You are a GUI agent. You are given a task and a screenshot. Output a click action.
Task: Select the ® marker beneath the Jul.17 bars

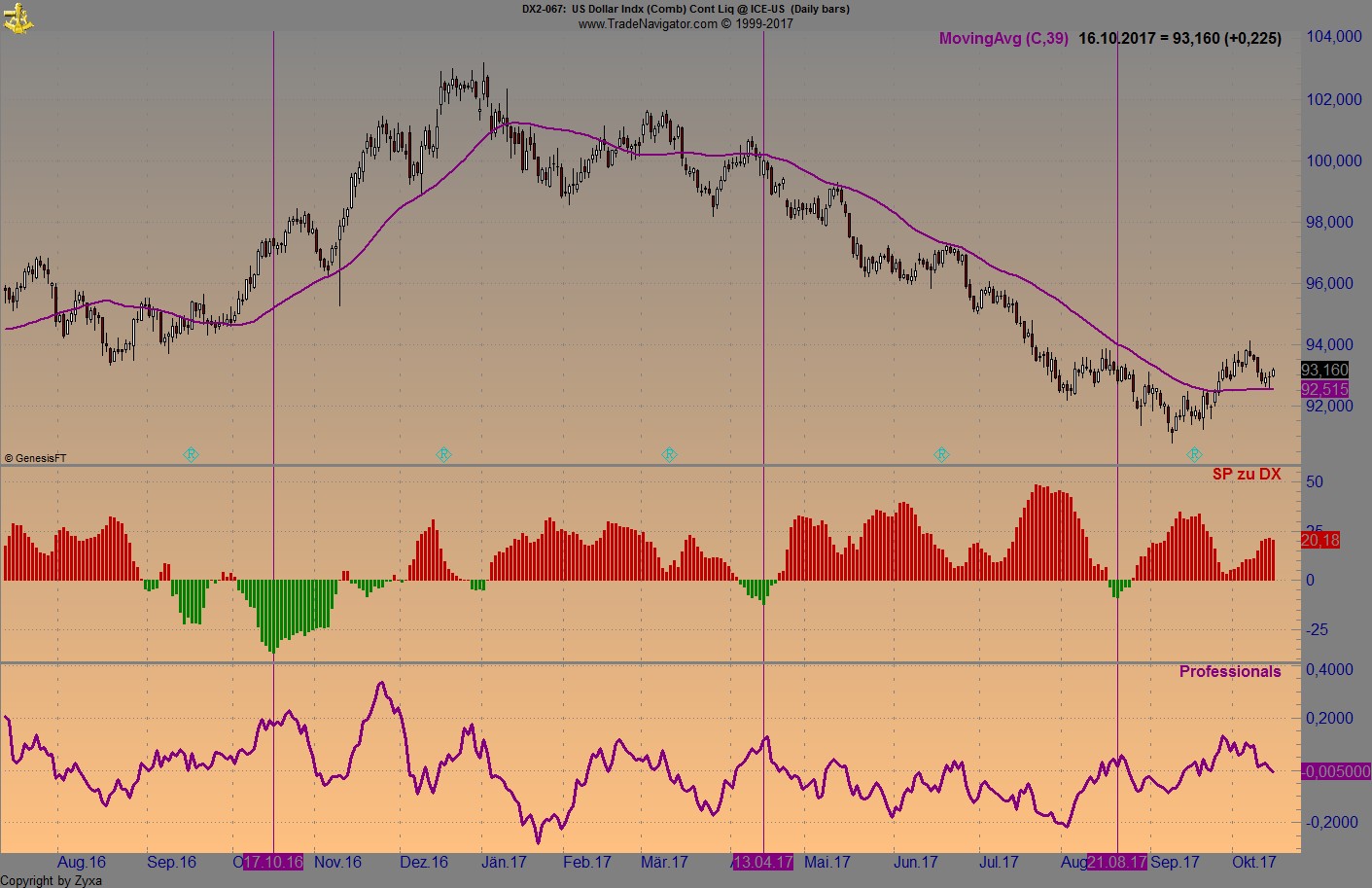pyautogui.click(x=941, y=453)
